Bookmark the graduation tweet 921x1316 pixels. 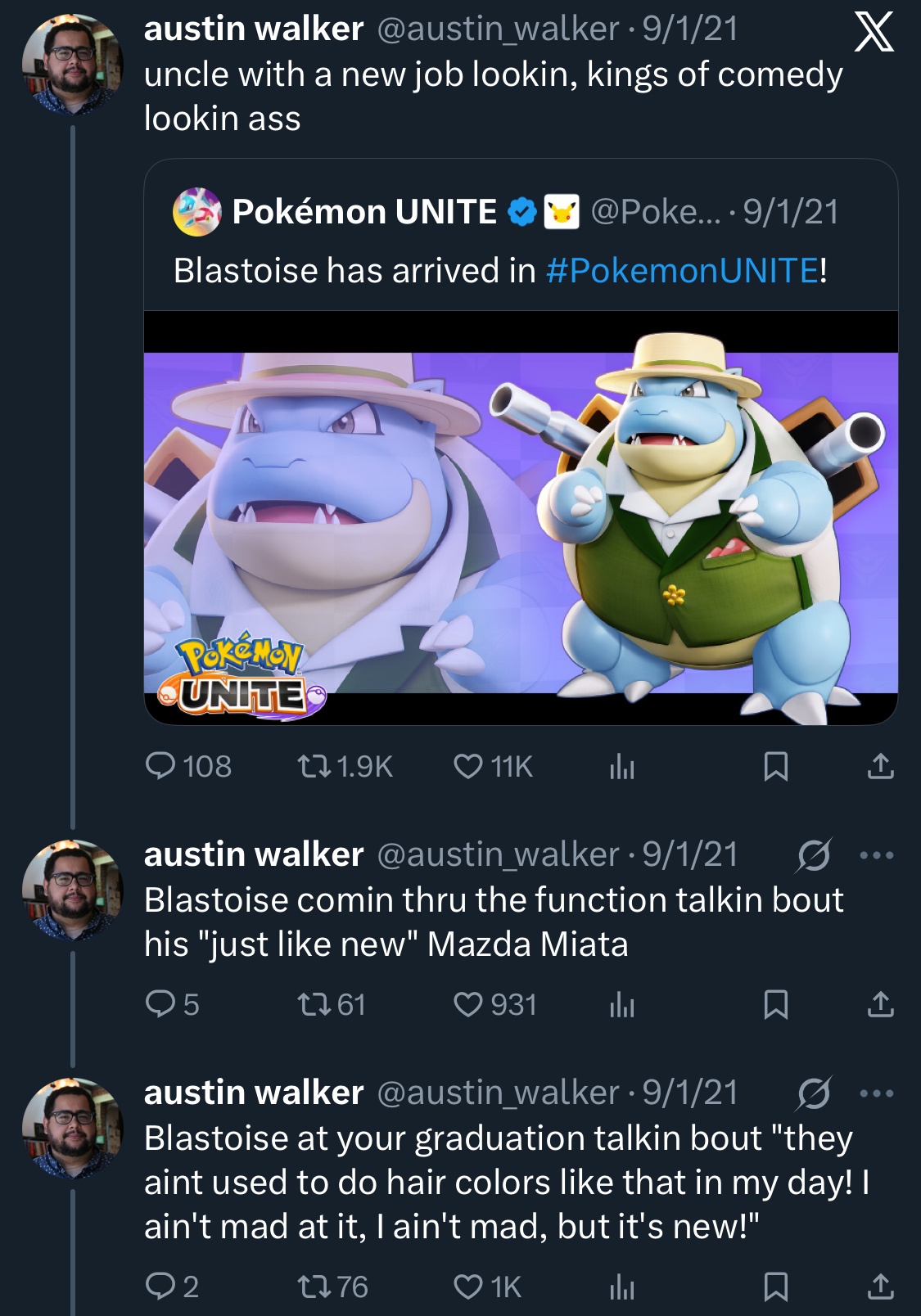coord(775,1287)
